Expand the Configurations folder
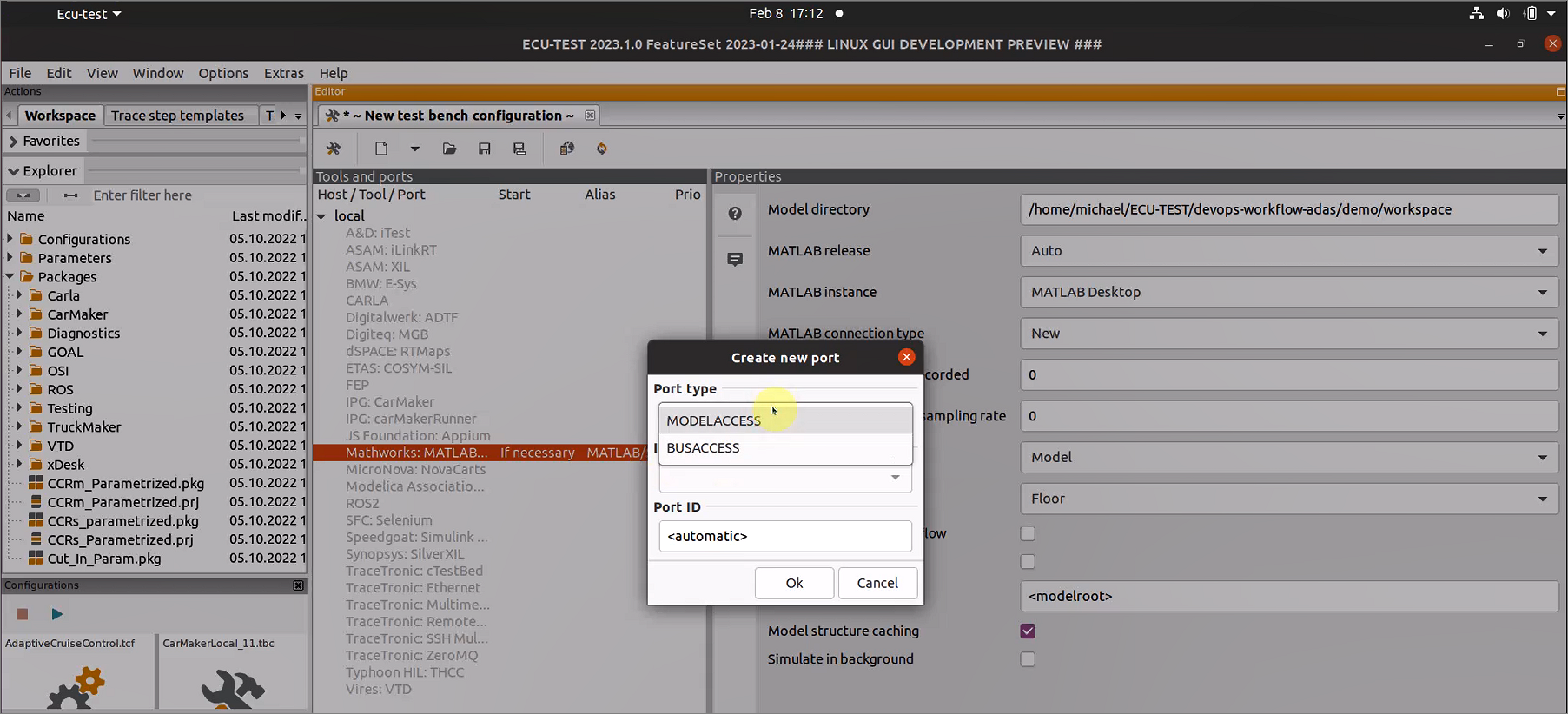 (x=10, y=238)
